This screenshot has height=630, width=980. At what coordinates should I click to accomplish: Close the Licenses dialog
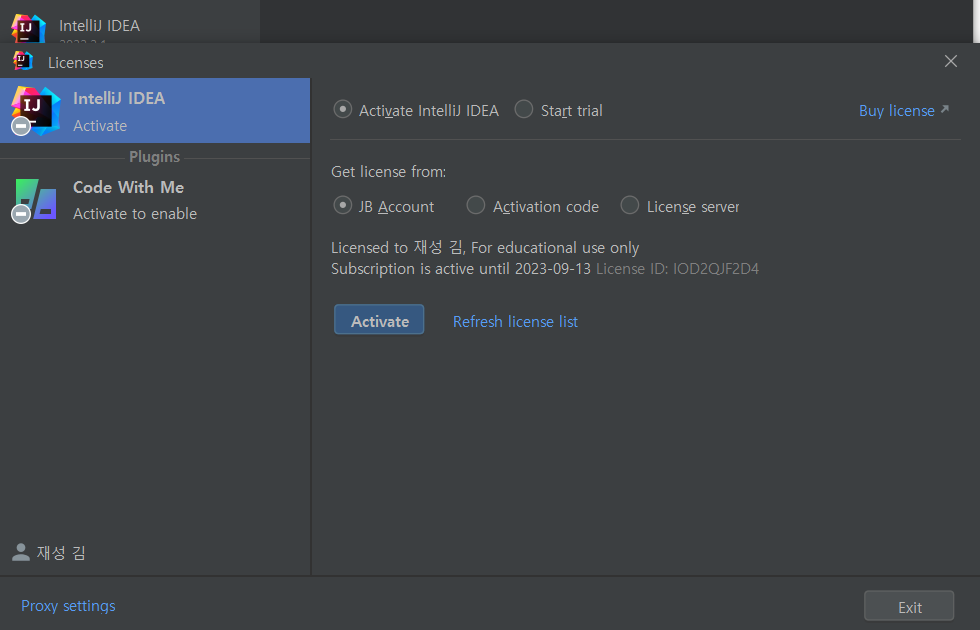point(951,61)
